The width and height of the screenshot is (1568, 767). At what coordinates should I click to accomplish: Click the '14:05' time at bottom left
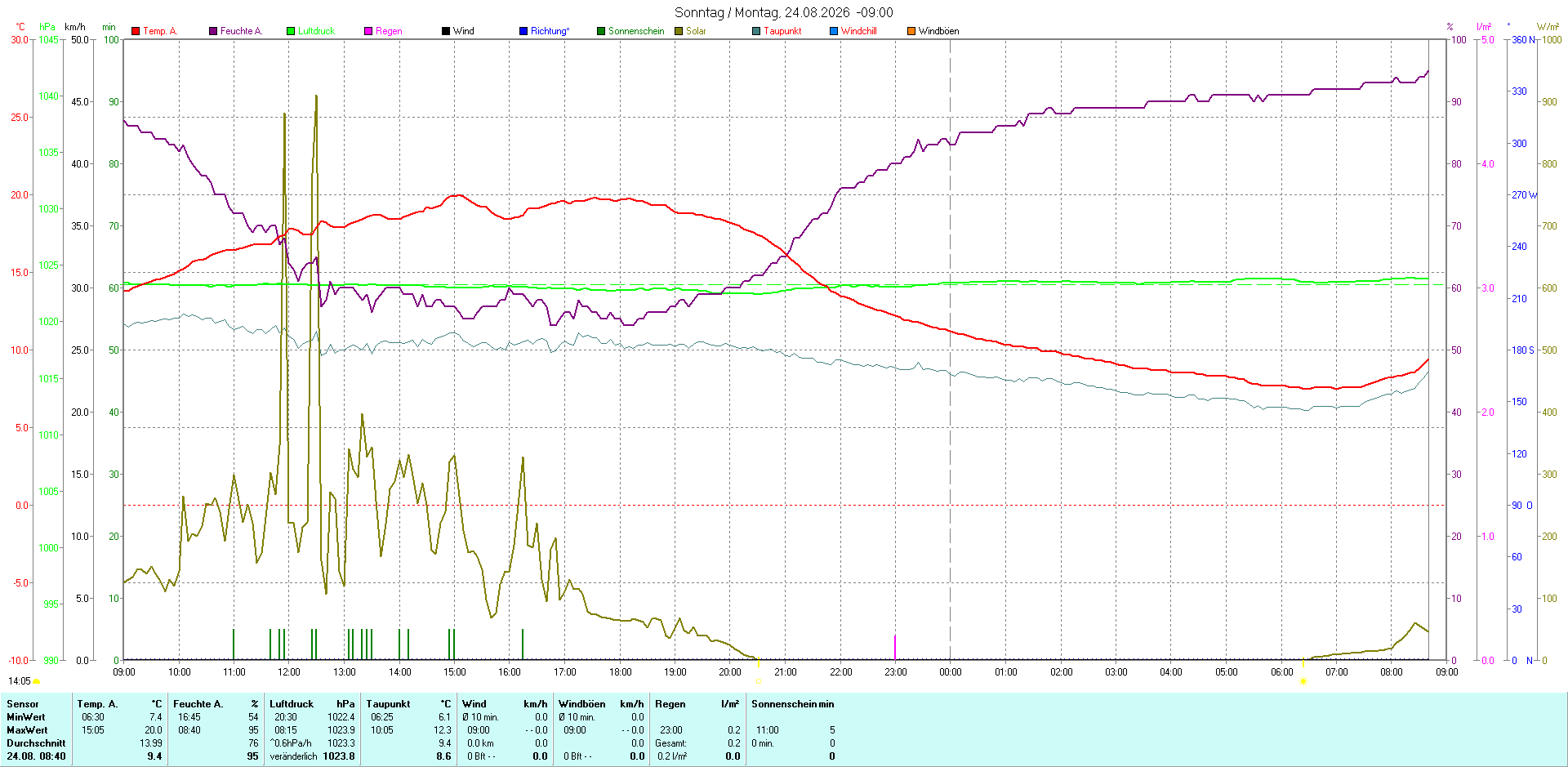coord(20,681)
